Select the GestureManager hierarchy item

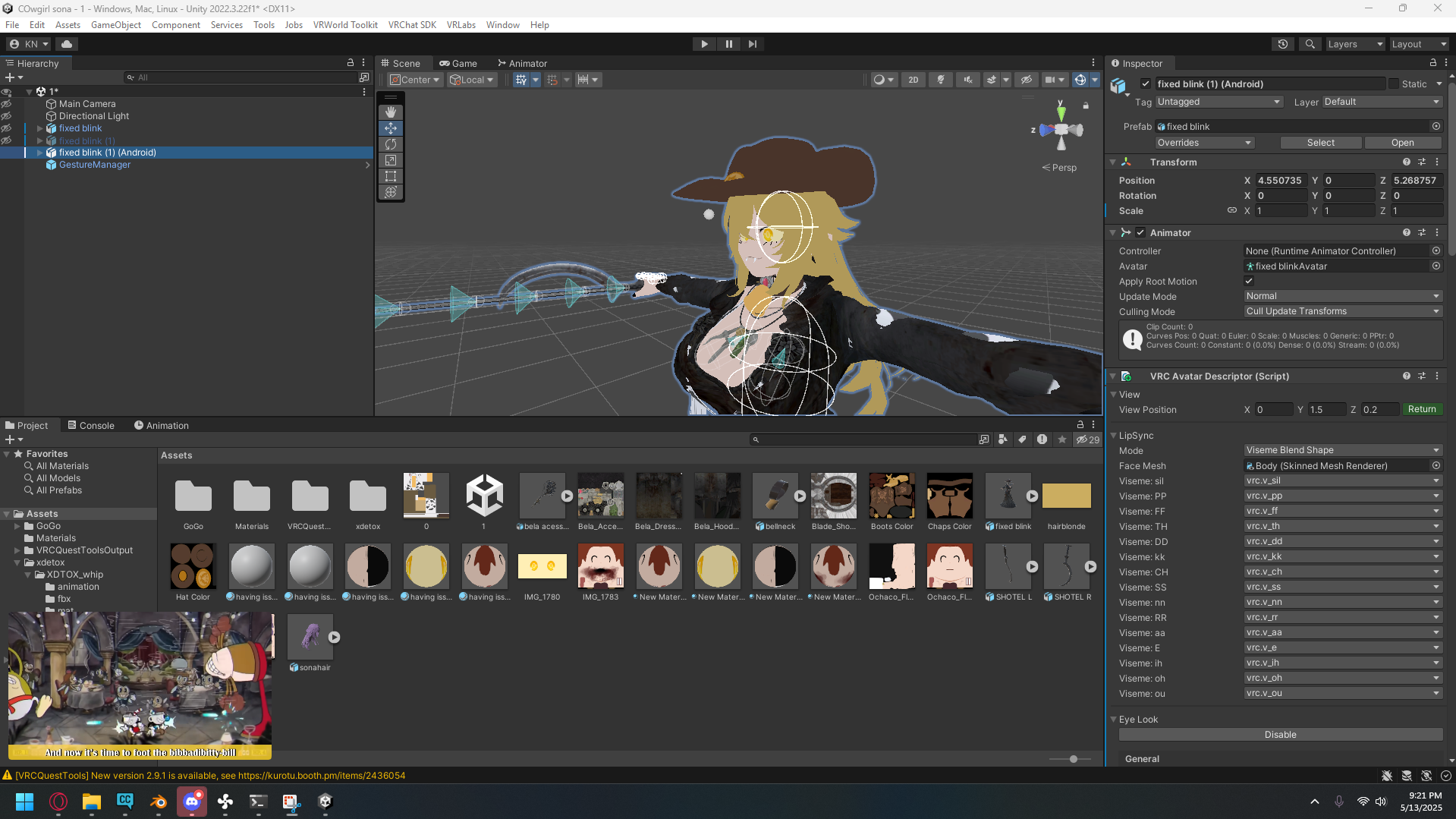(x=95, y=165)
